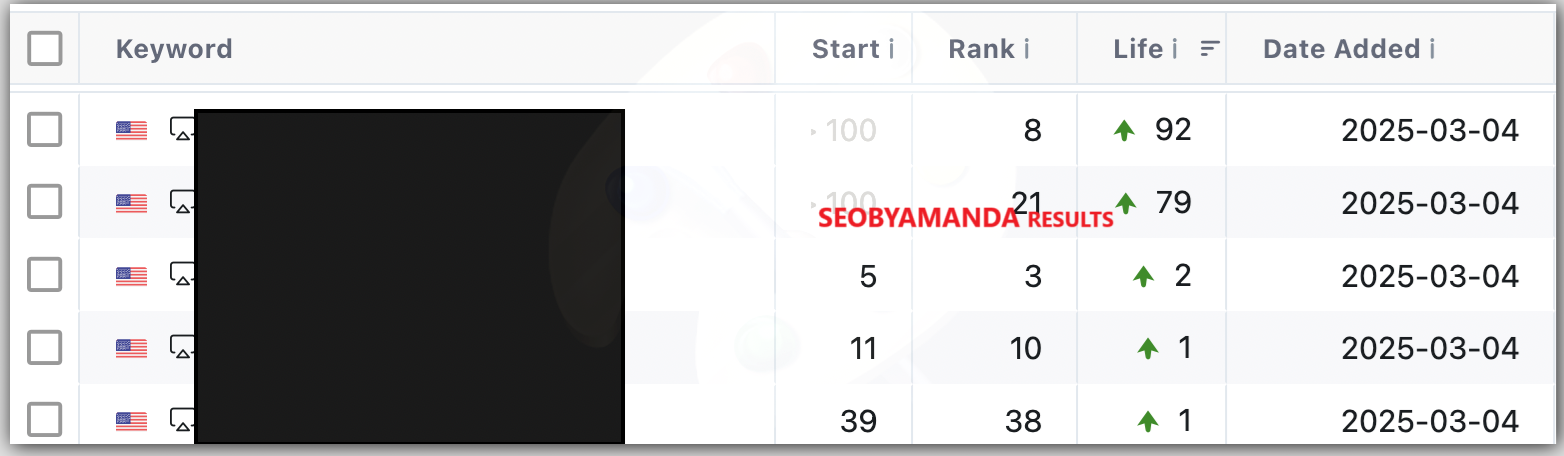Click the 2025-03-04 date in the rank 3 row

coord(1430,275)
